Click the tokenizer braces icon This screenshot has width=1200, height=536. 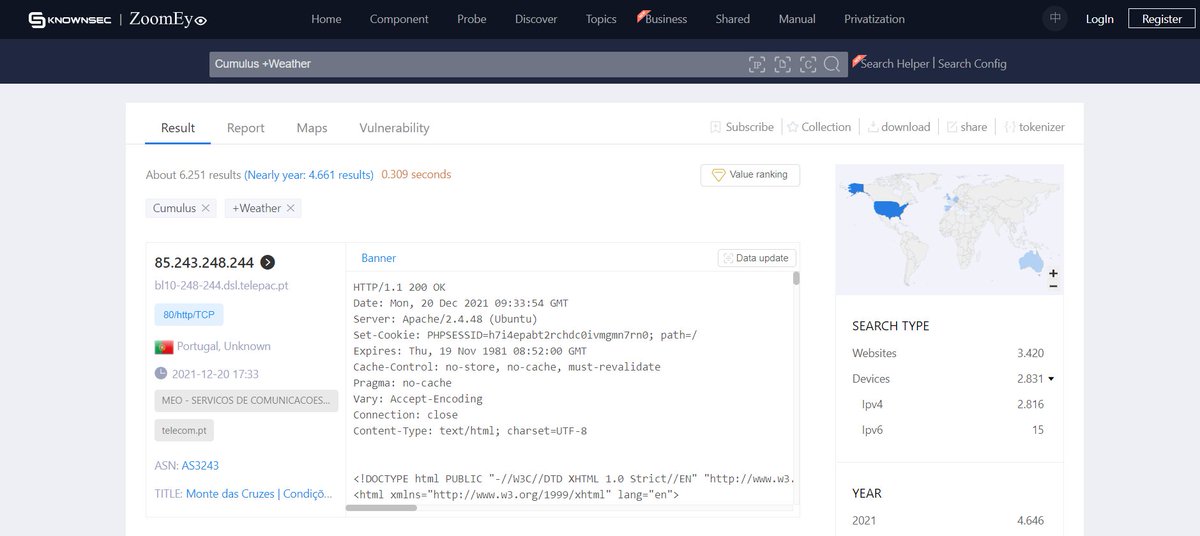pos(1010,127)
